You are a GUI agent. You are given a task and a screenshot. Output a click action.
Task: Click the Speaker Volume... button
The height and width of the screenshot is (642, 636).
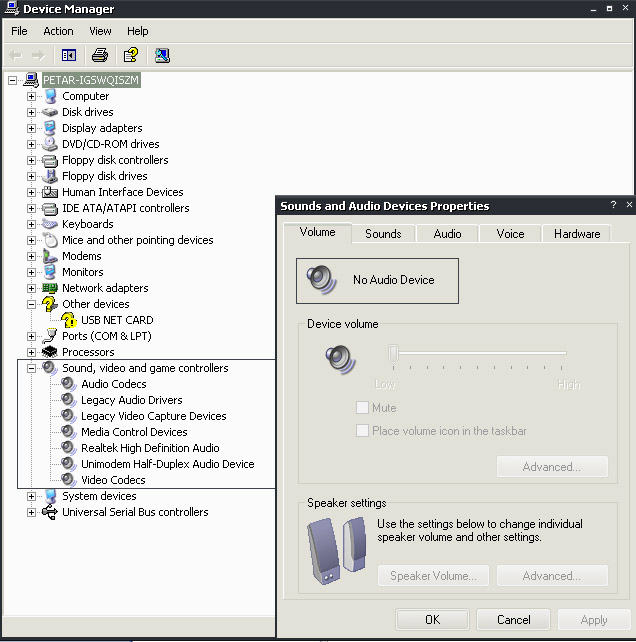433,576
